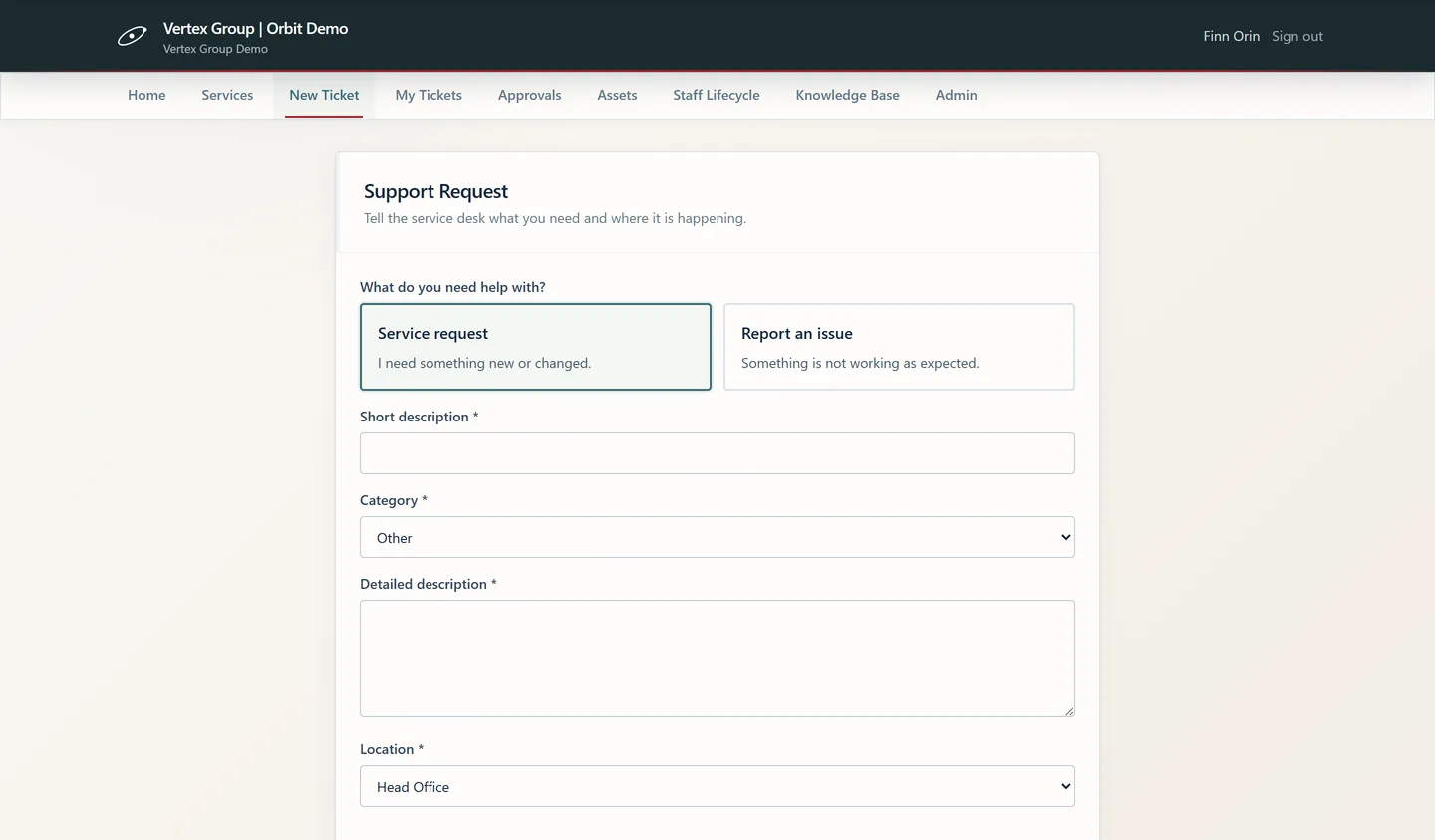Click the 'Tell the service desk' intro text

(x=554, y=218)
